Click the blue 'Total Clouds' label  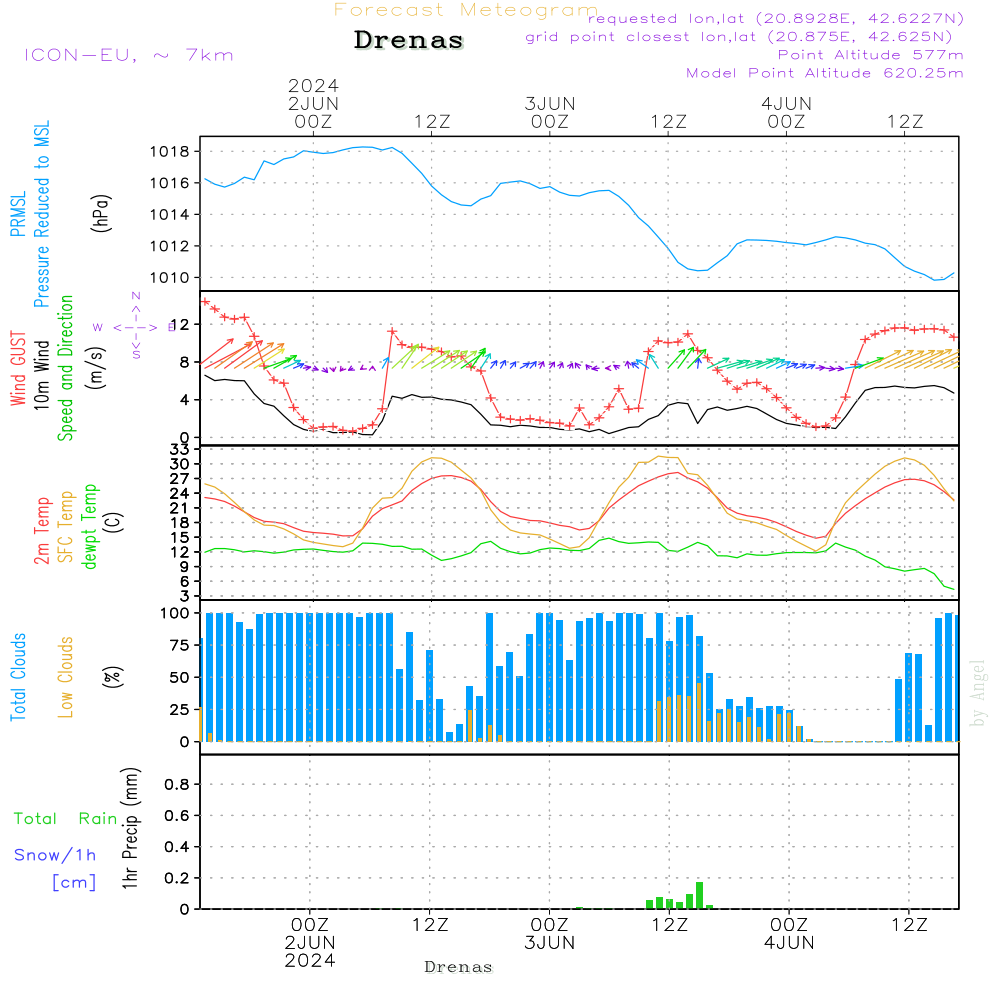18,677
